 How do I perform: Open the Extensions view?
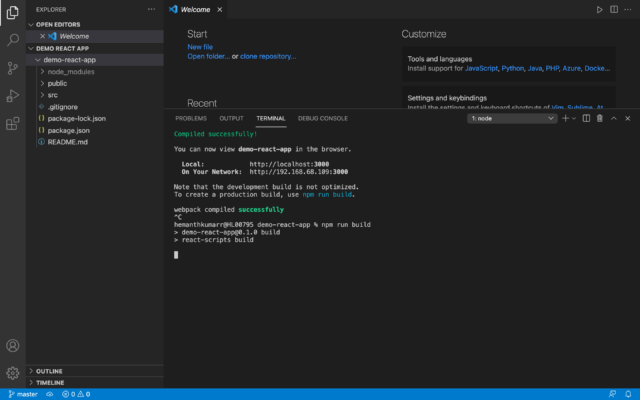pyautogui.click(x=13, y=123)
